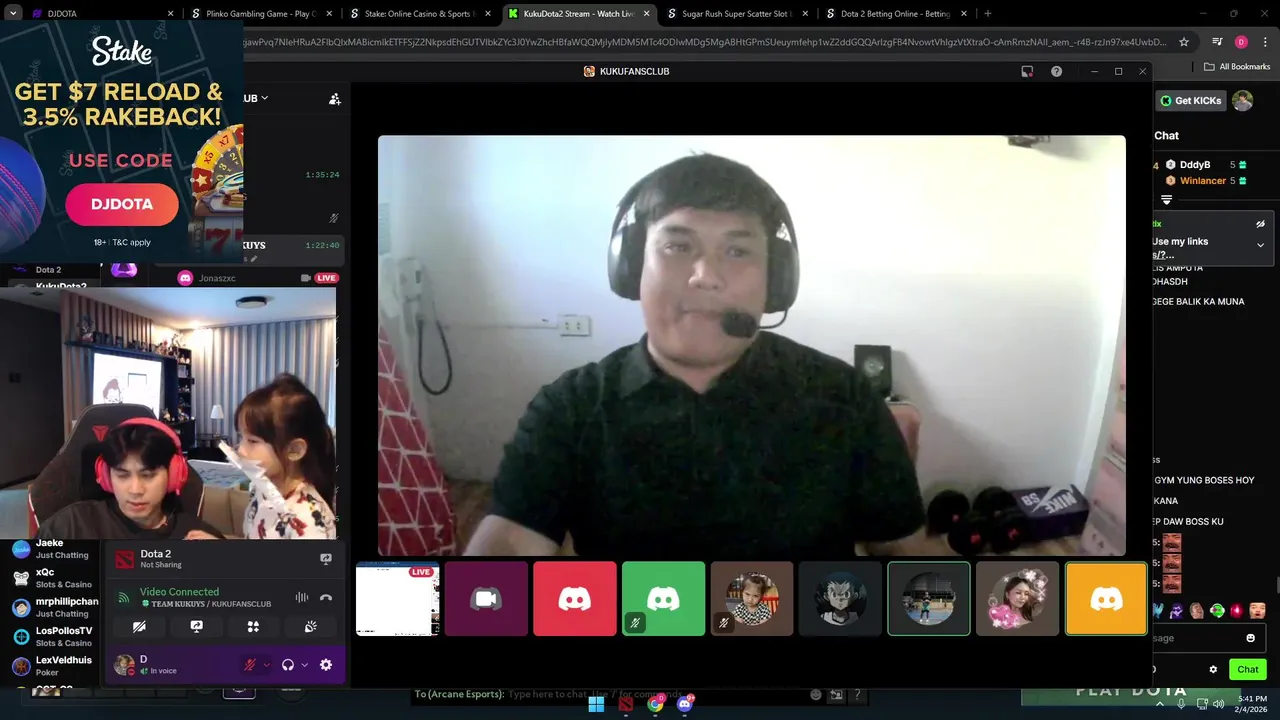Image resolution: width=1280 pixels, height=720 pixels.
Task: Open the Windows Start button
Action: (x=596, y=704)
